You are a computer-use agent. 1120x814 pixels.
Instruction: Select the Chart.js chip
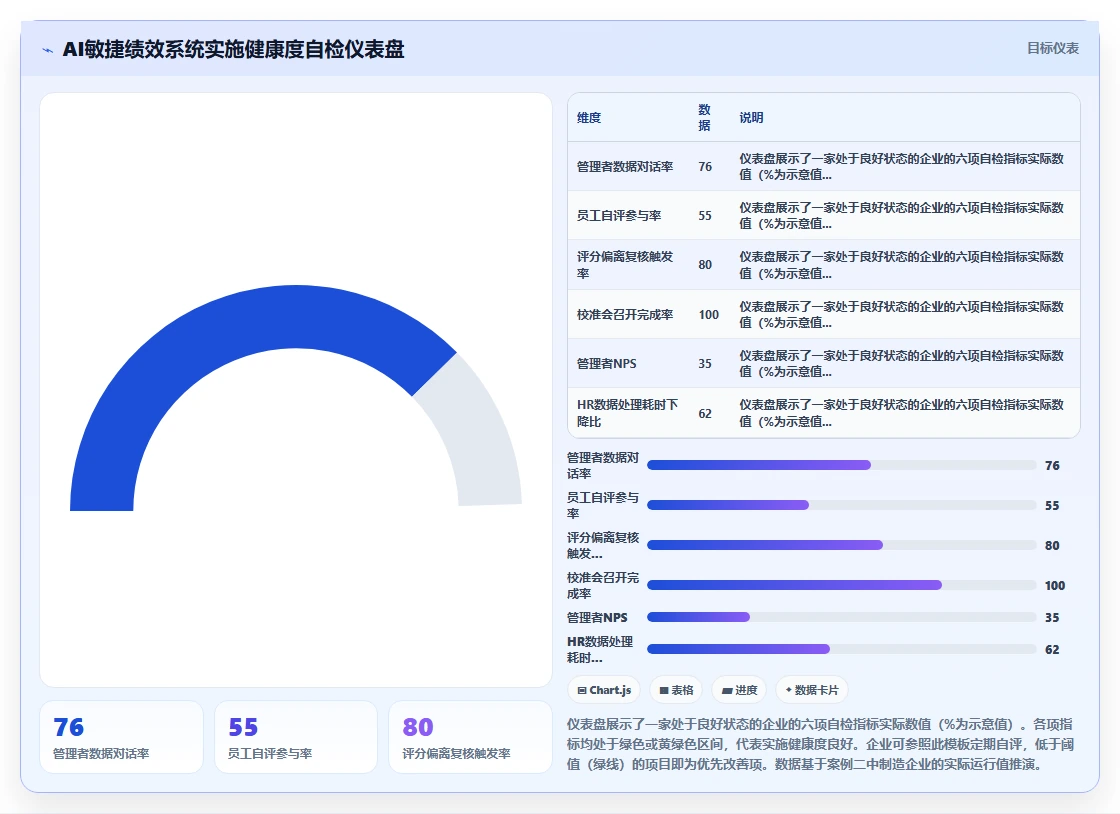[604, 690]
